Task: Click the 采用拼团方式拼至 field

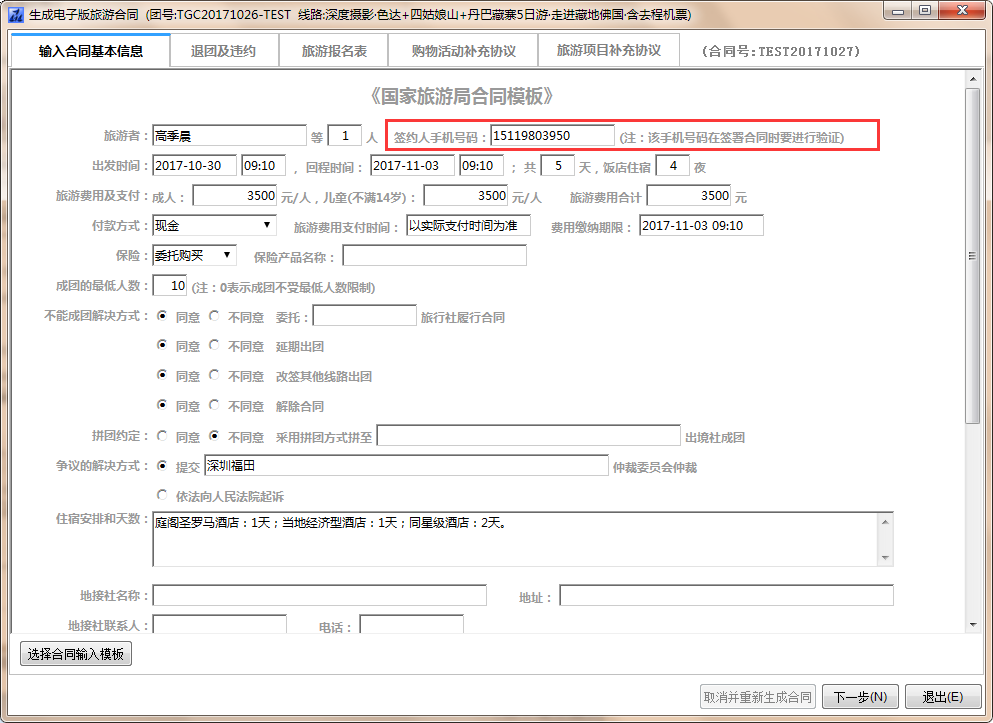Action: (529, 436)
